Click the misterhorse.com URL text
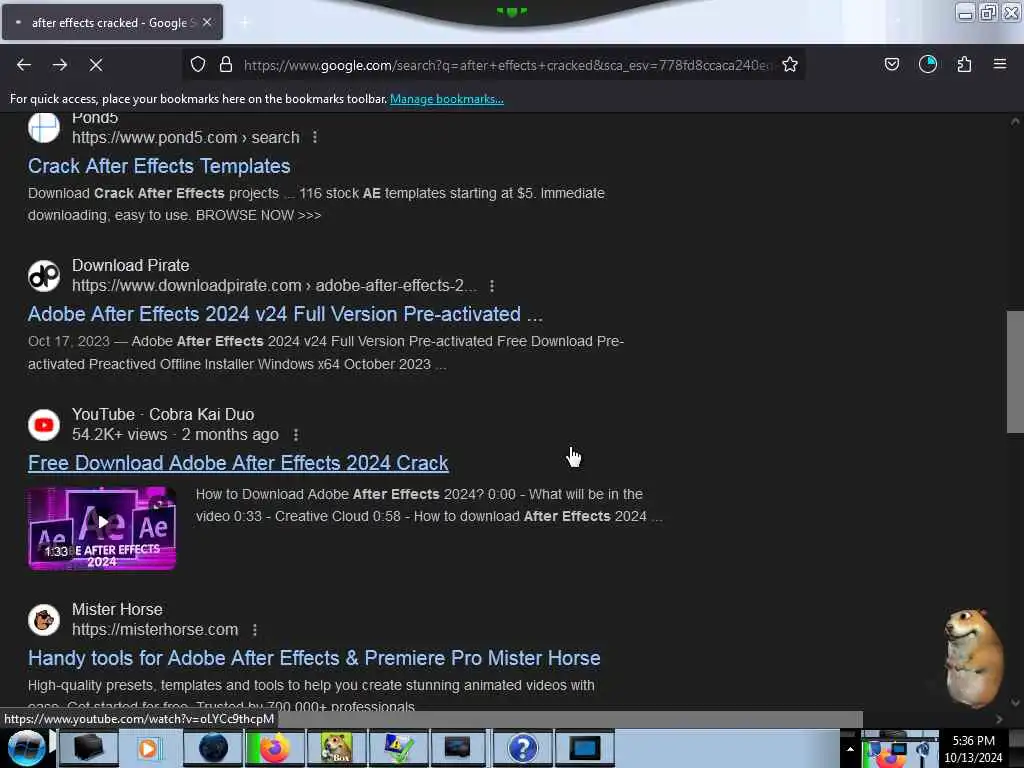 click(x=155, y=630)
